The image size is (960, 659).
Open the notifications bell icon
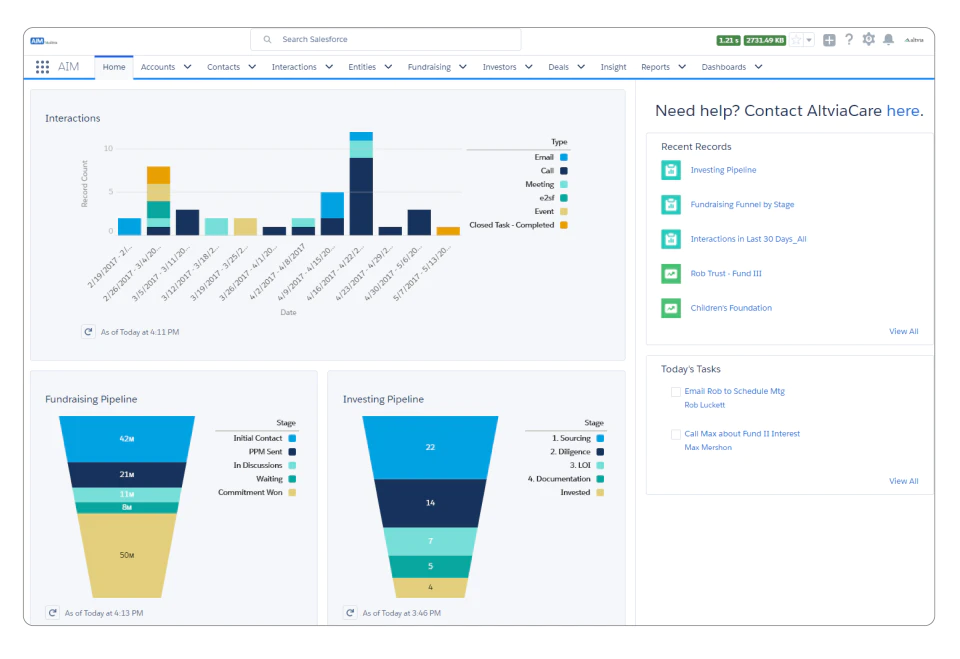[x=888, y=40]
